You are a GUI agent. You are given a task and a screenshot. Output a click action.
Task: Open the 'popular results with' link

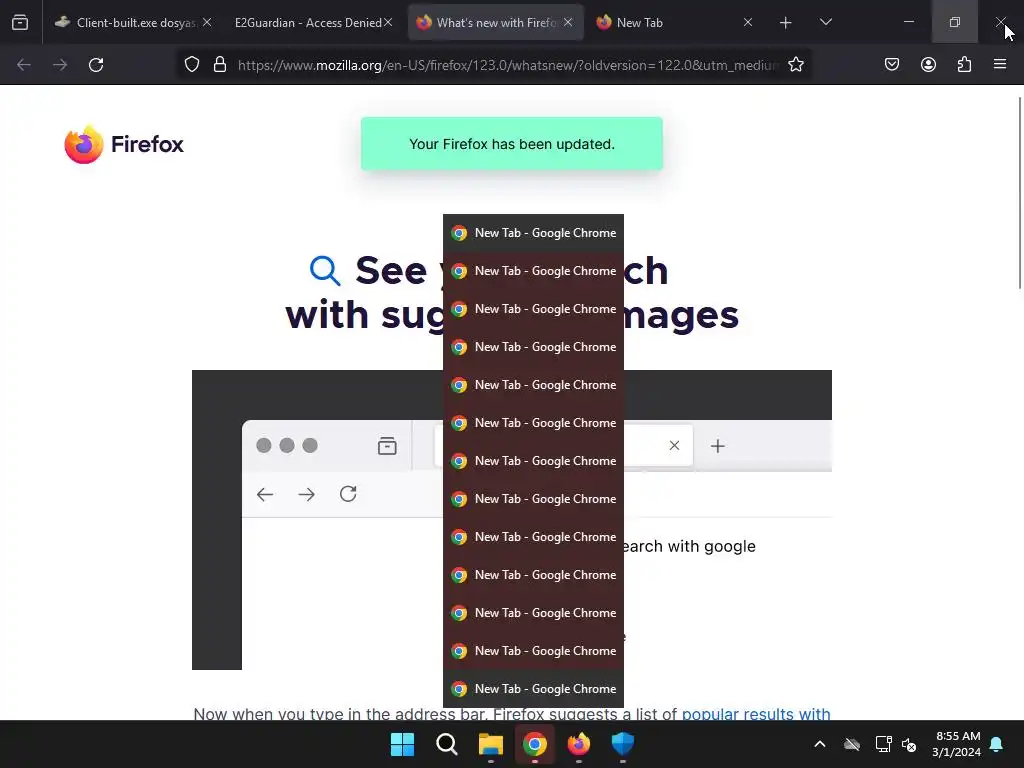756,714
